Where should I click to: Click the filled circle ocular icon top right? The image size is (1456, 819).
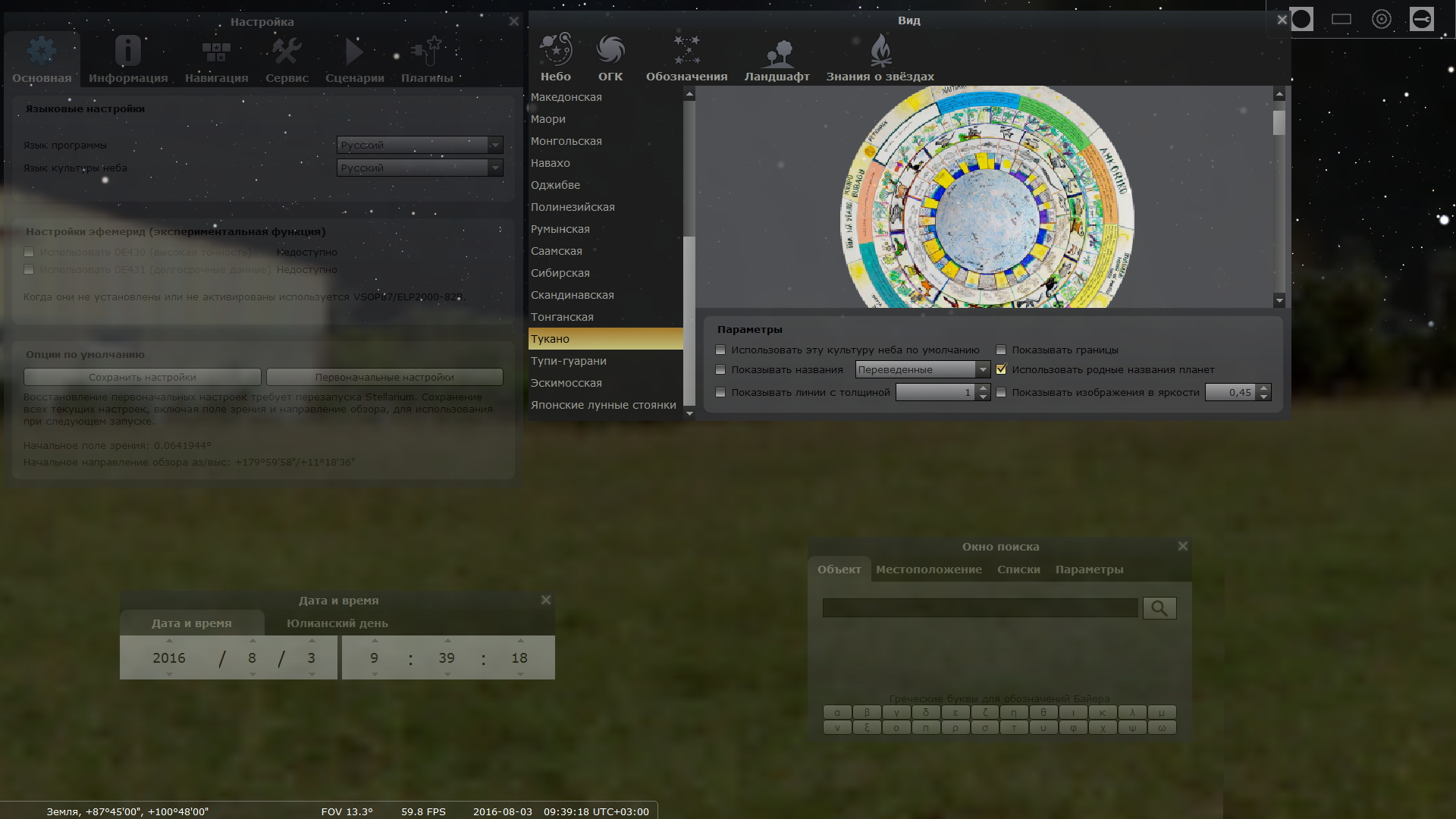click(1301, 19)
